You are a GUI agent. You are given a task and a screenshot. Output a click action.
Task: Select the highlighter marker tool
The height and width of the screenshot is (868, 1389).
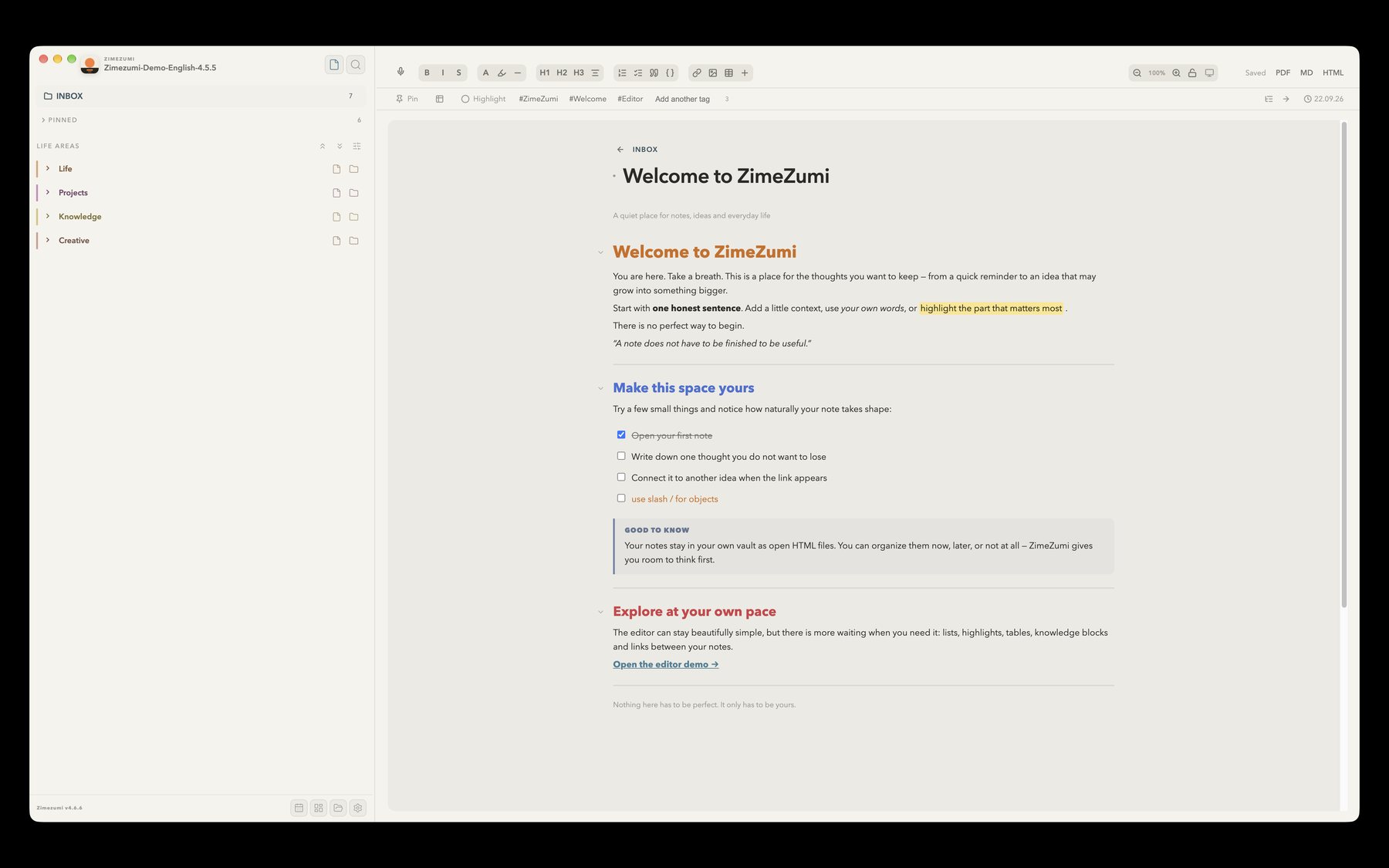502,73
